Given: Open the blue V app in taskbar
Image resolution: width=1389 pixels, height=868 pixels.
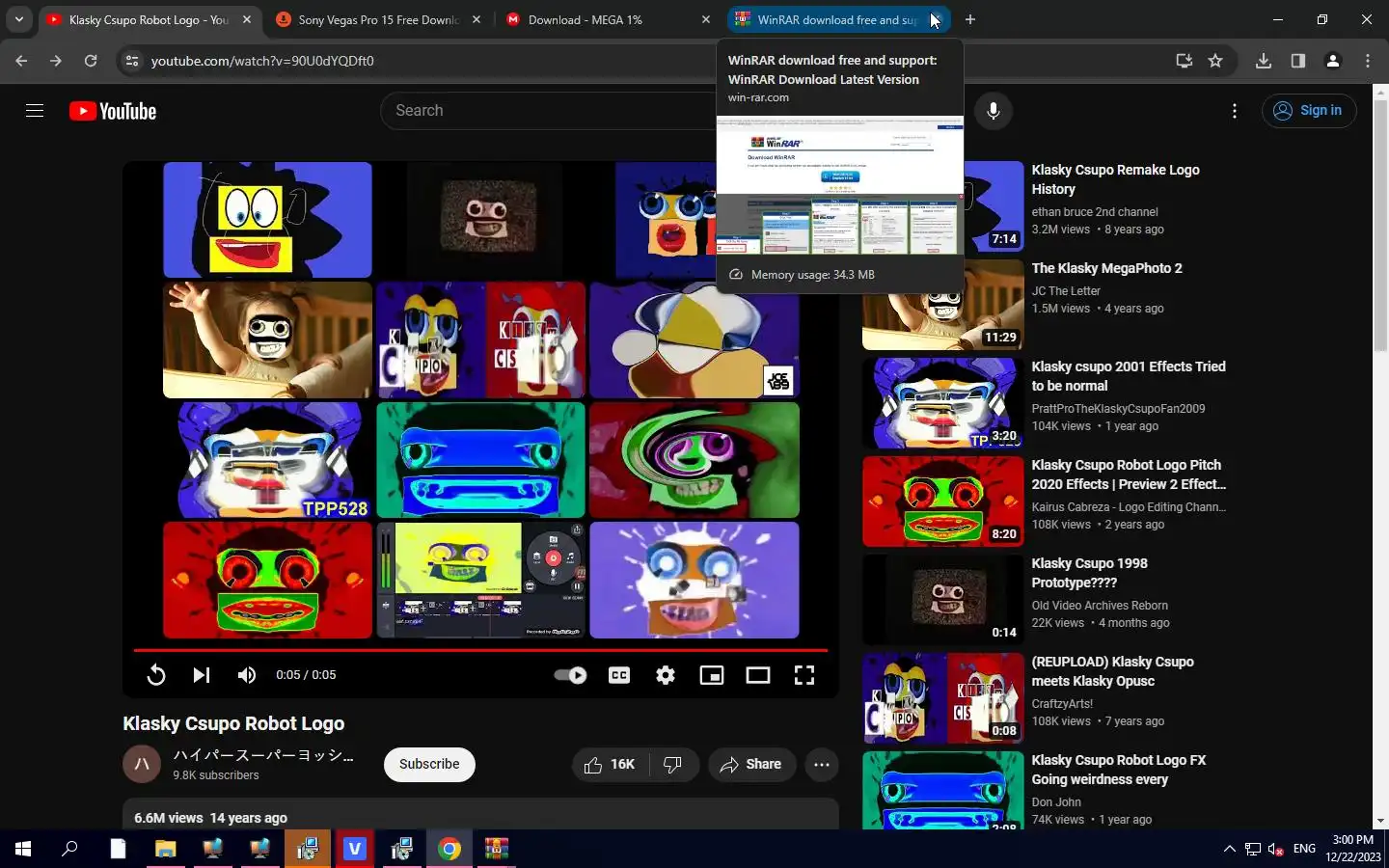Looking at the screenshot, I should 355,849.
